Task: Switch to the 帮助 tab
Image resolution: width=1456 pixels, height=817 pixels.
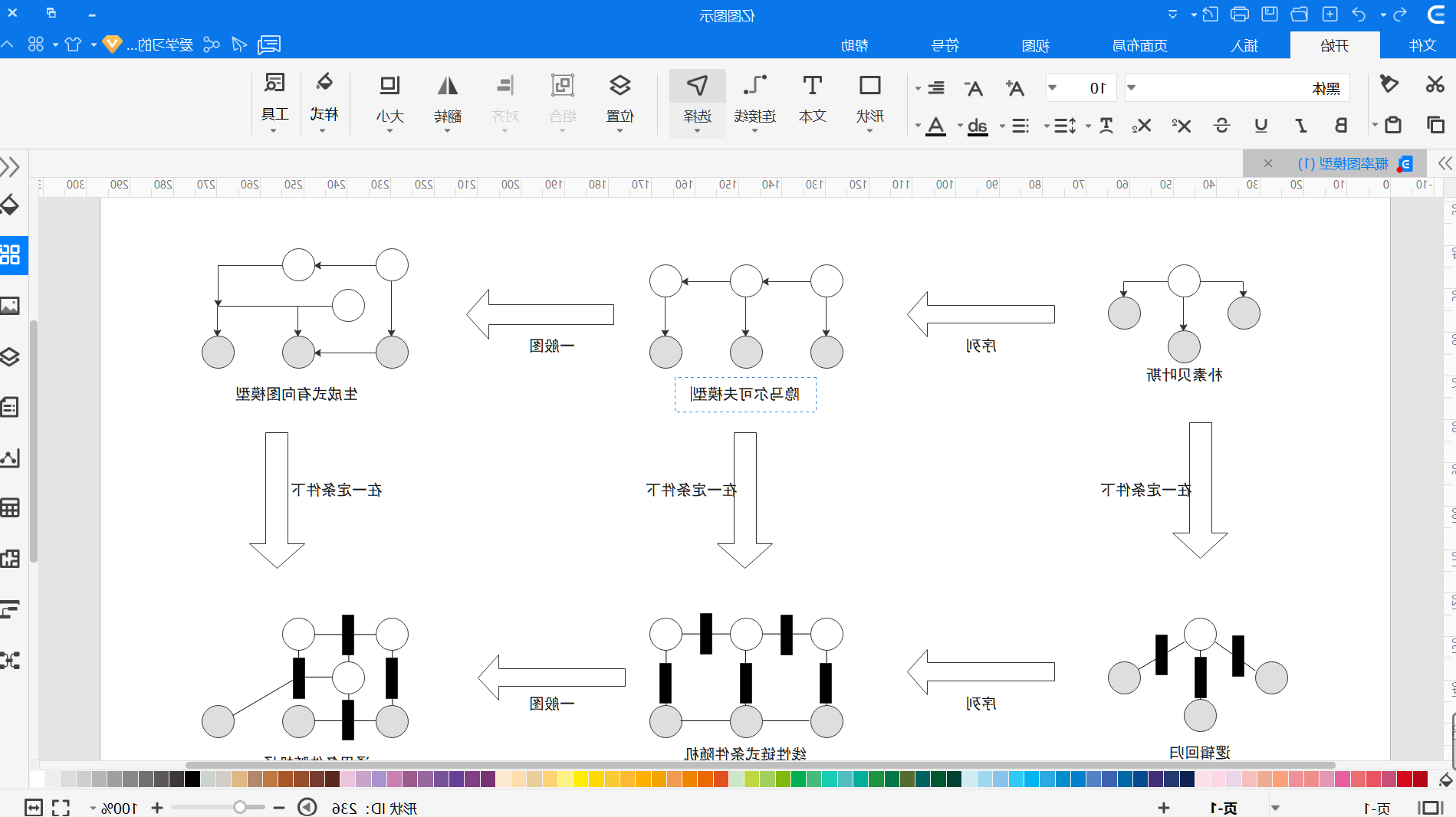Action: 854,45
